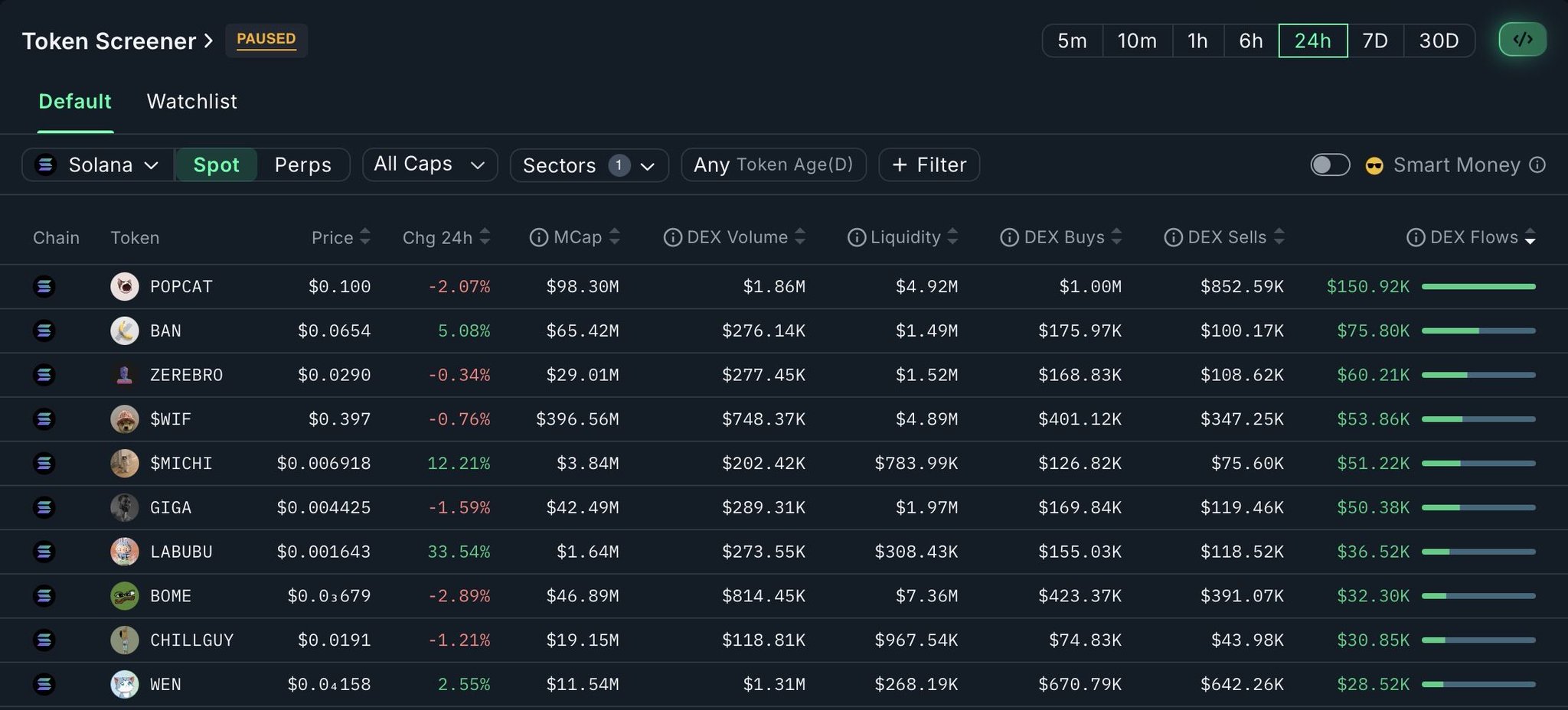Click the Smart Money info icon
Image resolution: width=1568 pixels, height=710 pixels.
[1537, 165]
